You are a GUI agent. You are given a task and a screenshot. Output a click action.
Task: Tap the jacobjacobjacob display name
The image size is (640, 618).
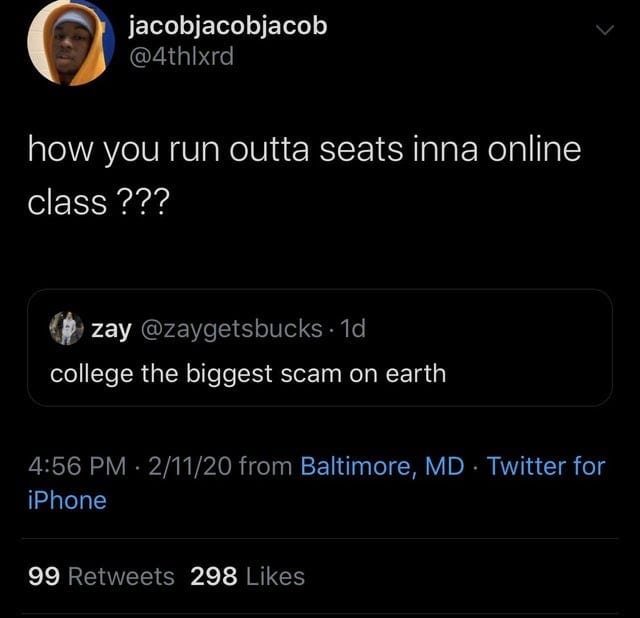[228, 26]
